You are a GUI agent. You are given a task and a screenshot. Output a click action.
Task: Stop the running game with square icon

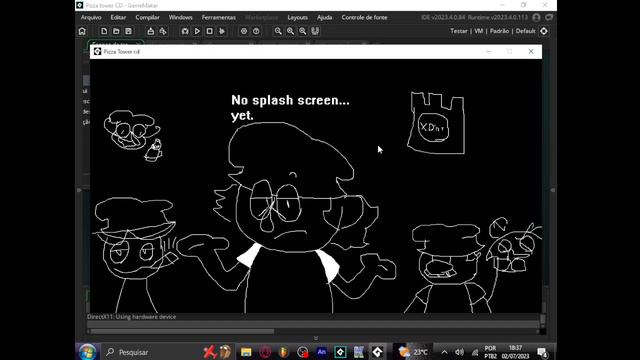[x=209, y=31]
